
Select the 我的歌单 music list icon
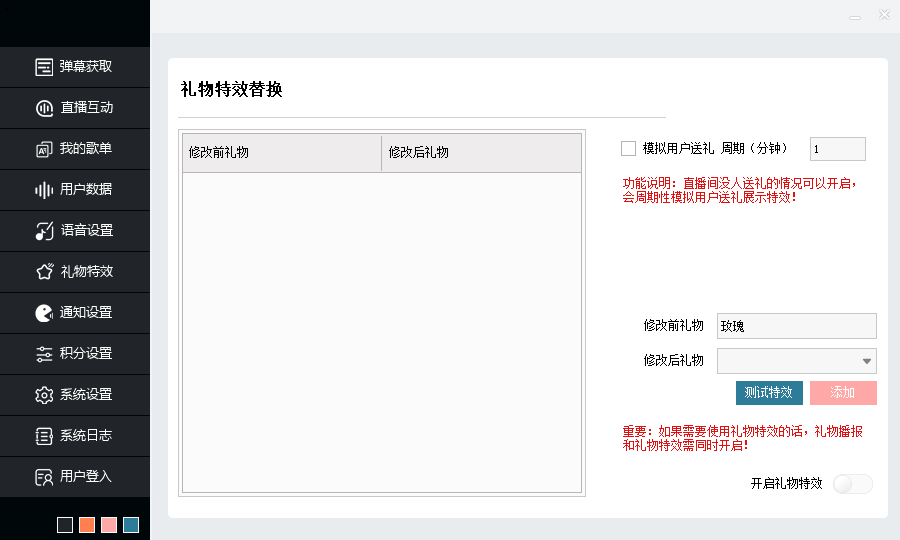[x=44, y=149]
